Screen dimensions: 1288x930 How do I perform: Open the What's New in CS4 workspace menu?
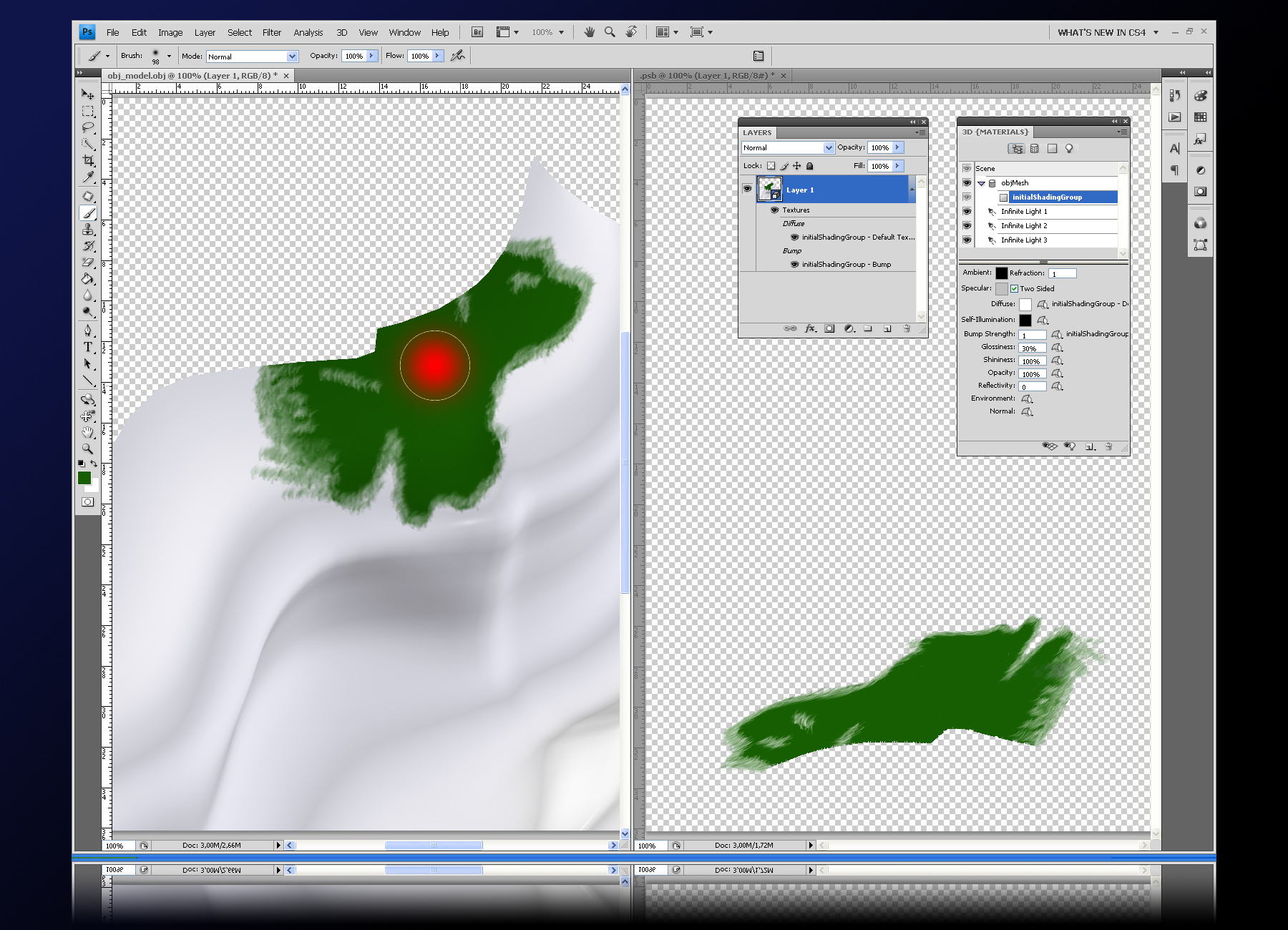tap(1107, 32)
